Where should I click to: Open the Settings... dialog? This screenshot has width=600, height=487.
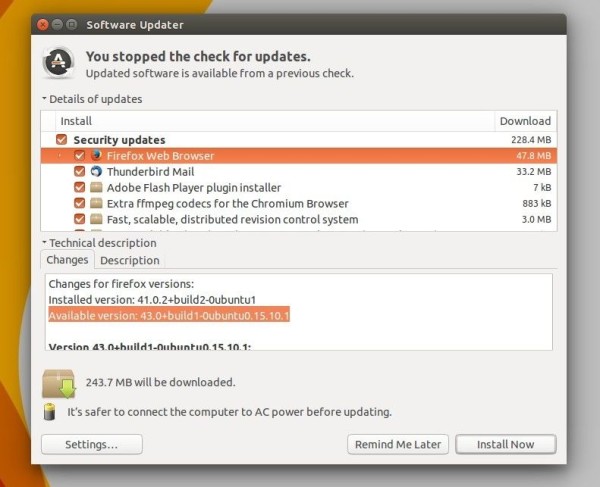tap(92, 444)
